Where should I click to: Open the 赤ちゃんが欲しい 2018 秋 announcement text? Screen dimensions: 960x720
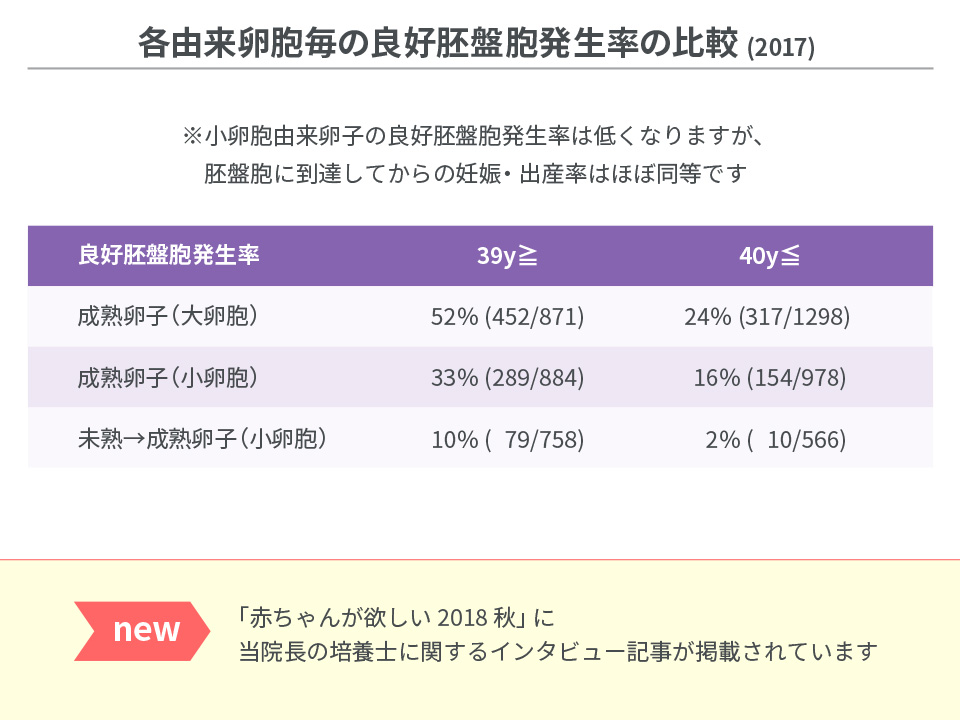(x=396, y=618)
